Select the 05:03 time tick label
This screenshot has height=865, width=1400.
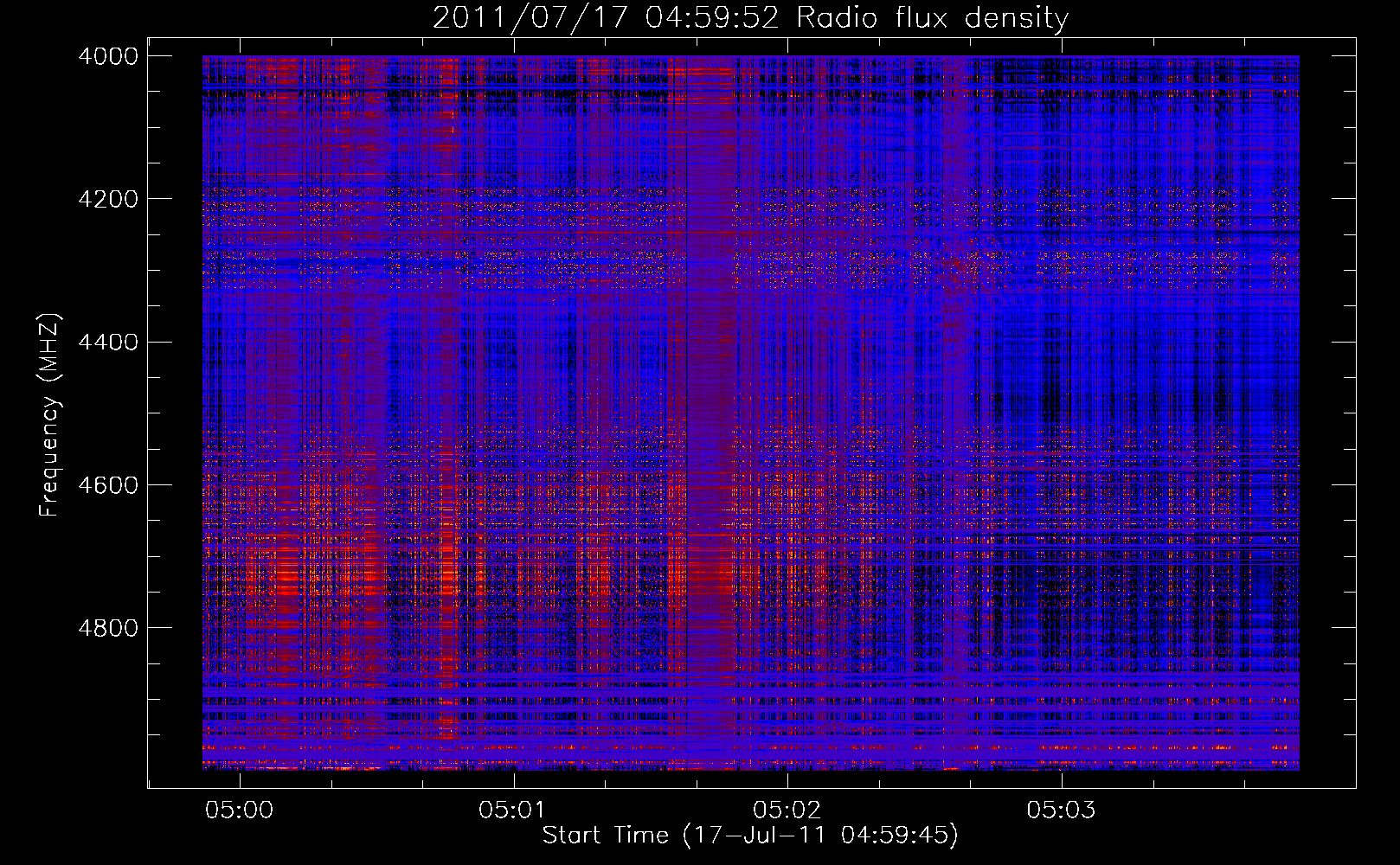(x=1061, y=811)
